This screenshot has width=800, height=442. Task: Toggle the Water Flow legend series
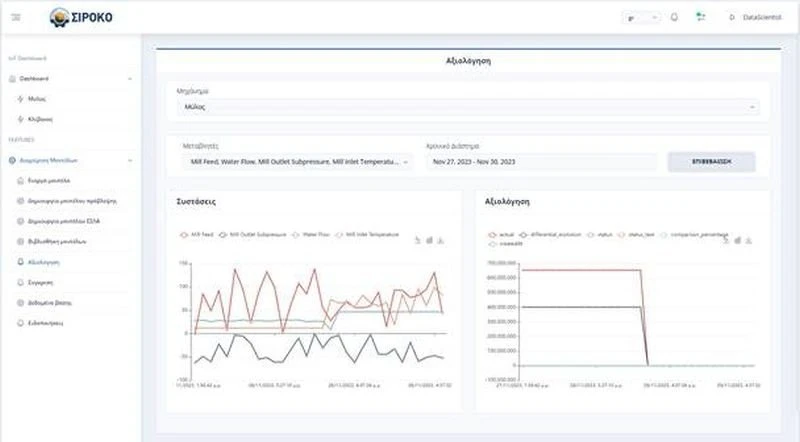click(305, 235)
